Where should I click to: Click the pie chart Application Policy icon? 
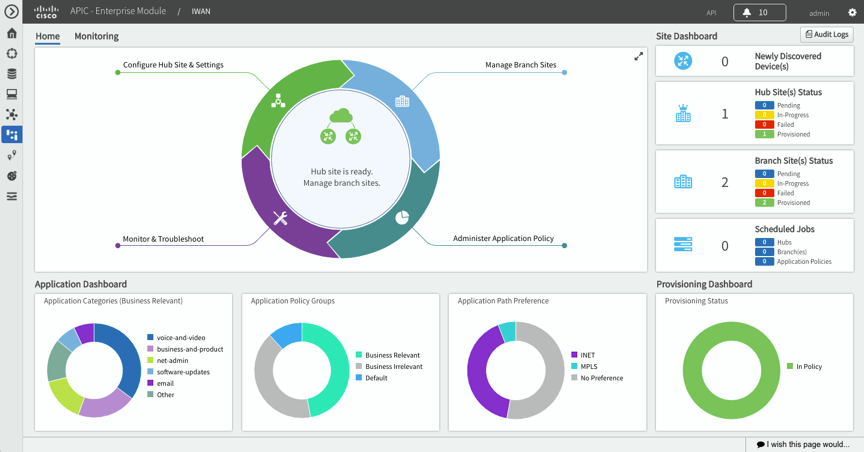tap(402, 217)
